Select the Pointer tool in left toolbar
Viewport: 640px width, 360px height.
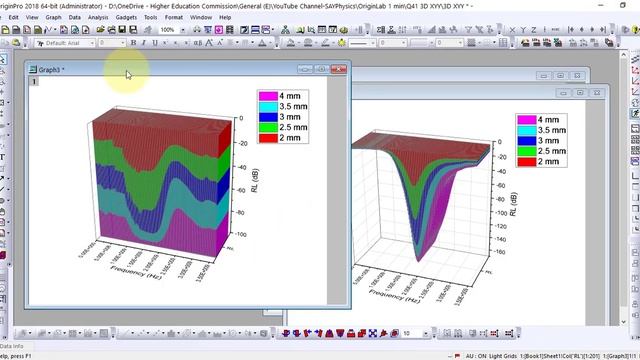pos(3,60)
